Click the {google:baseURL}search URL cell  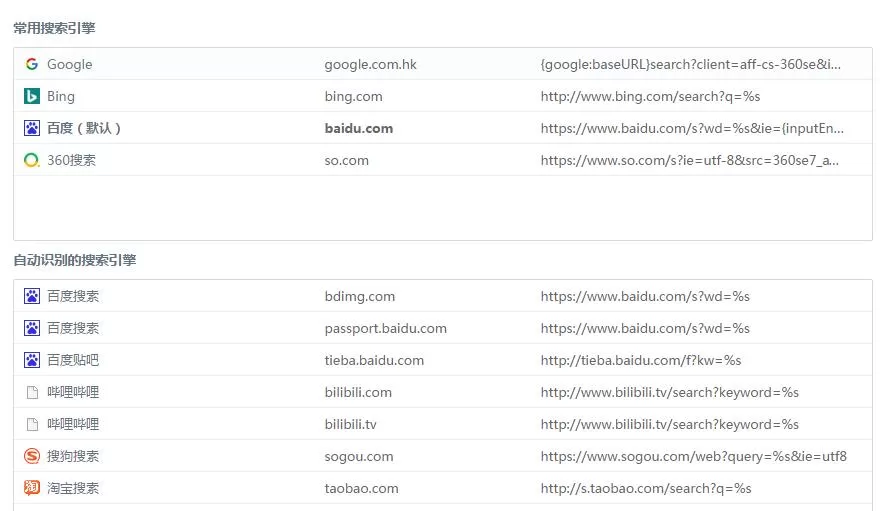coord(691,65)
